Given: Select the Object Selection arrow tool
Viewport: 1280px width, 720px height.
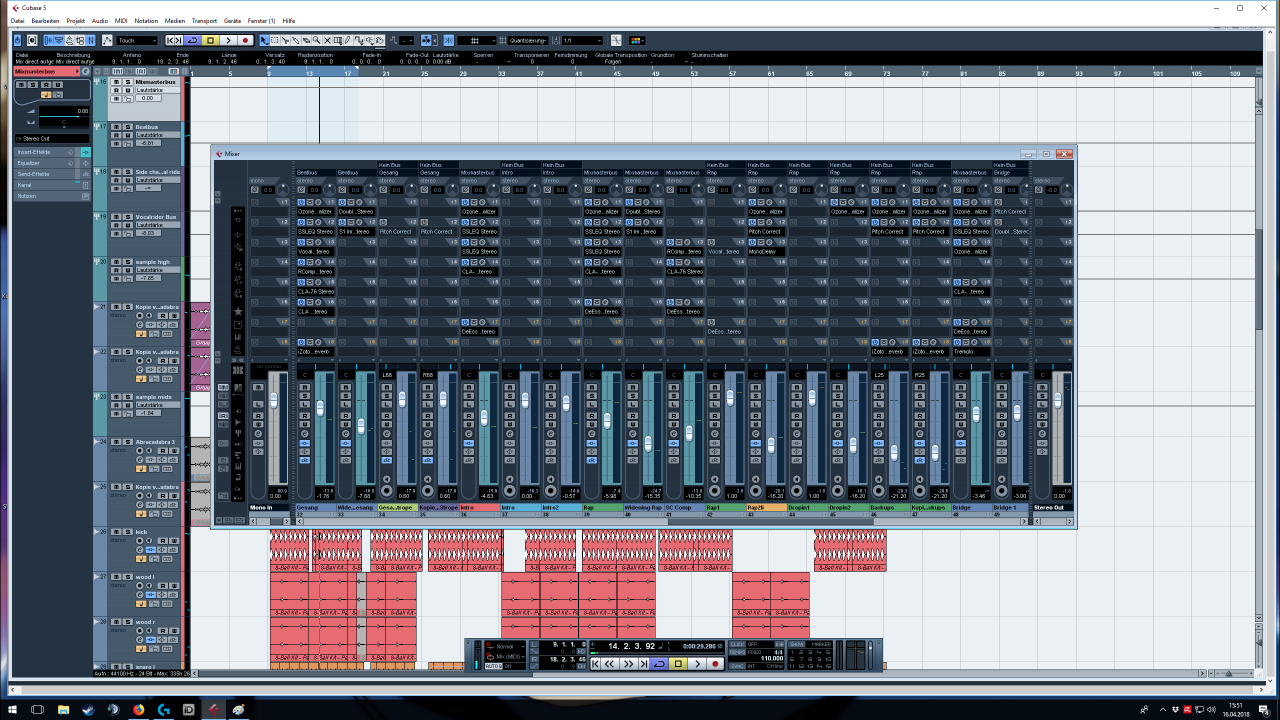Looking at the screenshot, I should point(264,40).
